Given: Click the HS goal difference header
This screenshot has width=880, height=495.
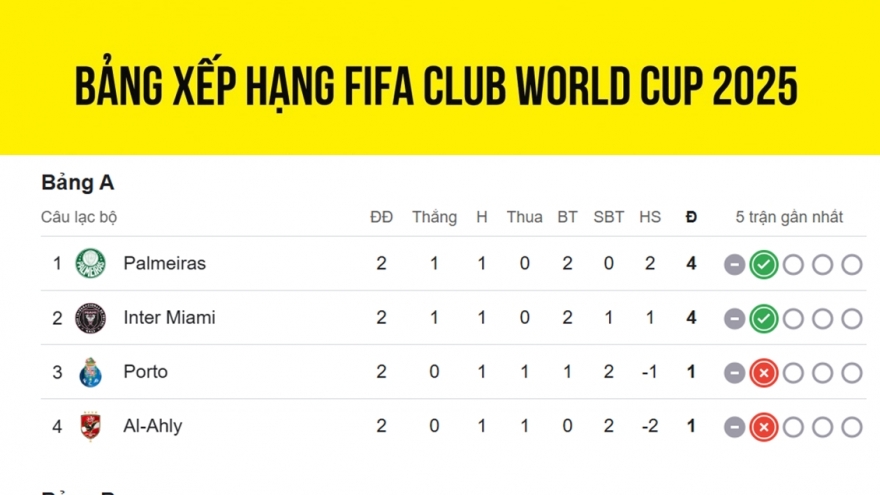Looking at the screenshot, I should coord(650,217).
